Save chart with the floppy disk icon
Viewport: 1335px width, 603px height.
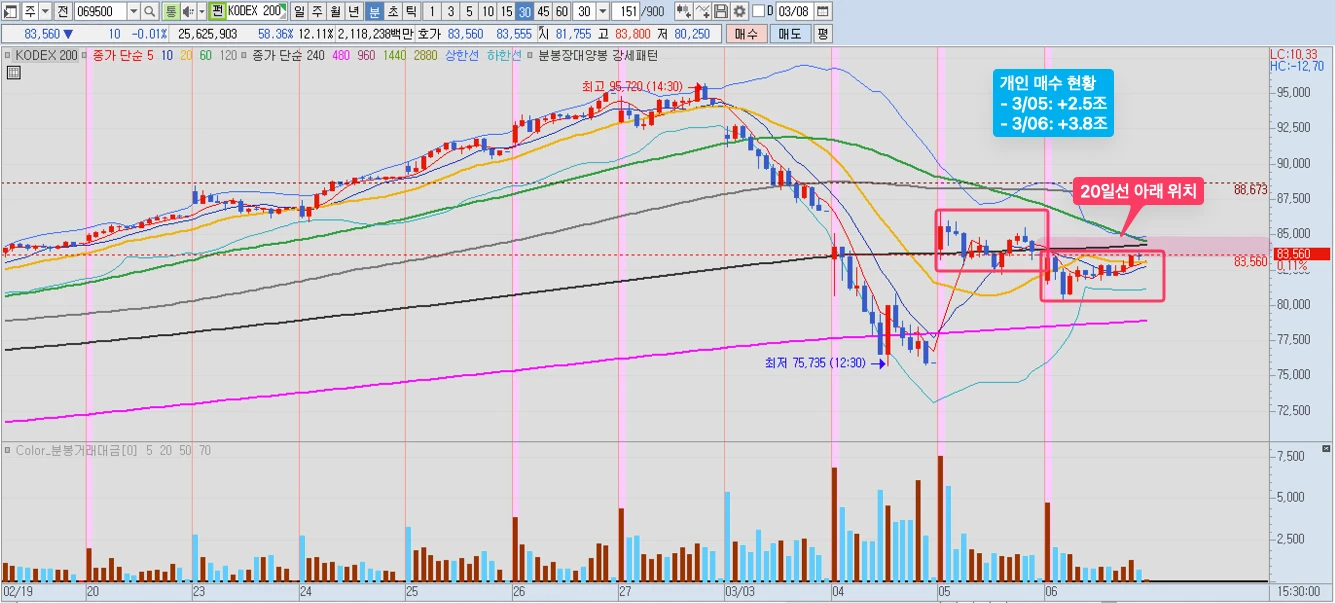721,11
